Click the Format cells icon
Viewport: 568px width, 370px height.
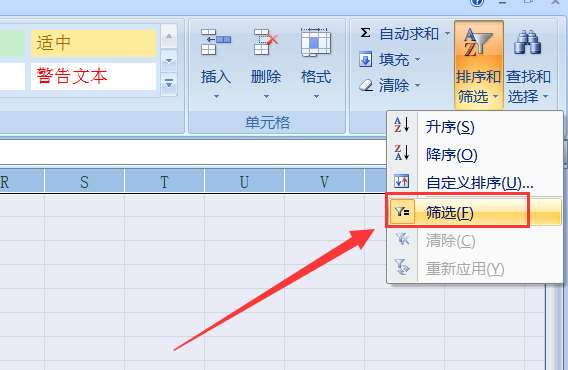click(316, 42)
